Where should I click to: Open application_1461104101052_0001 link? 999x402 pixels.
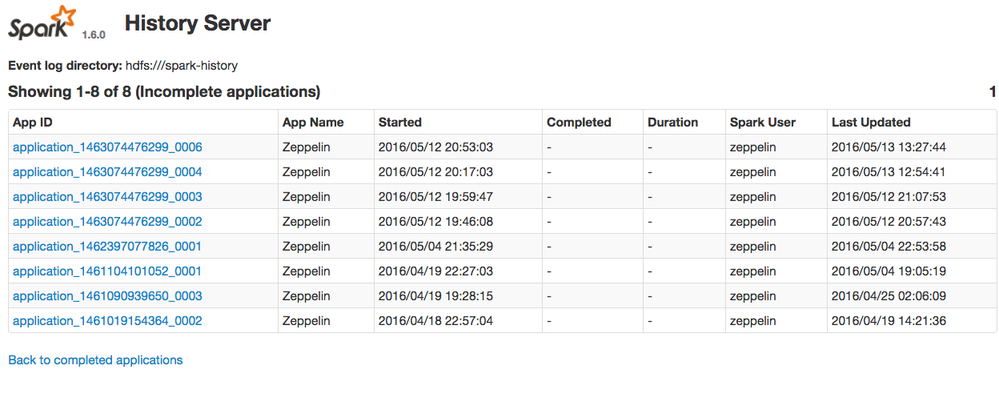point(107,271)
